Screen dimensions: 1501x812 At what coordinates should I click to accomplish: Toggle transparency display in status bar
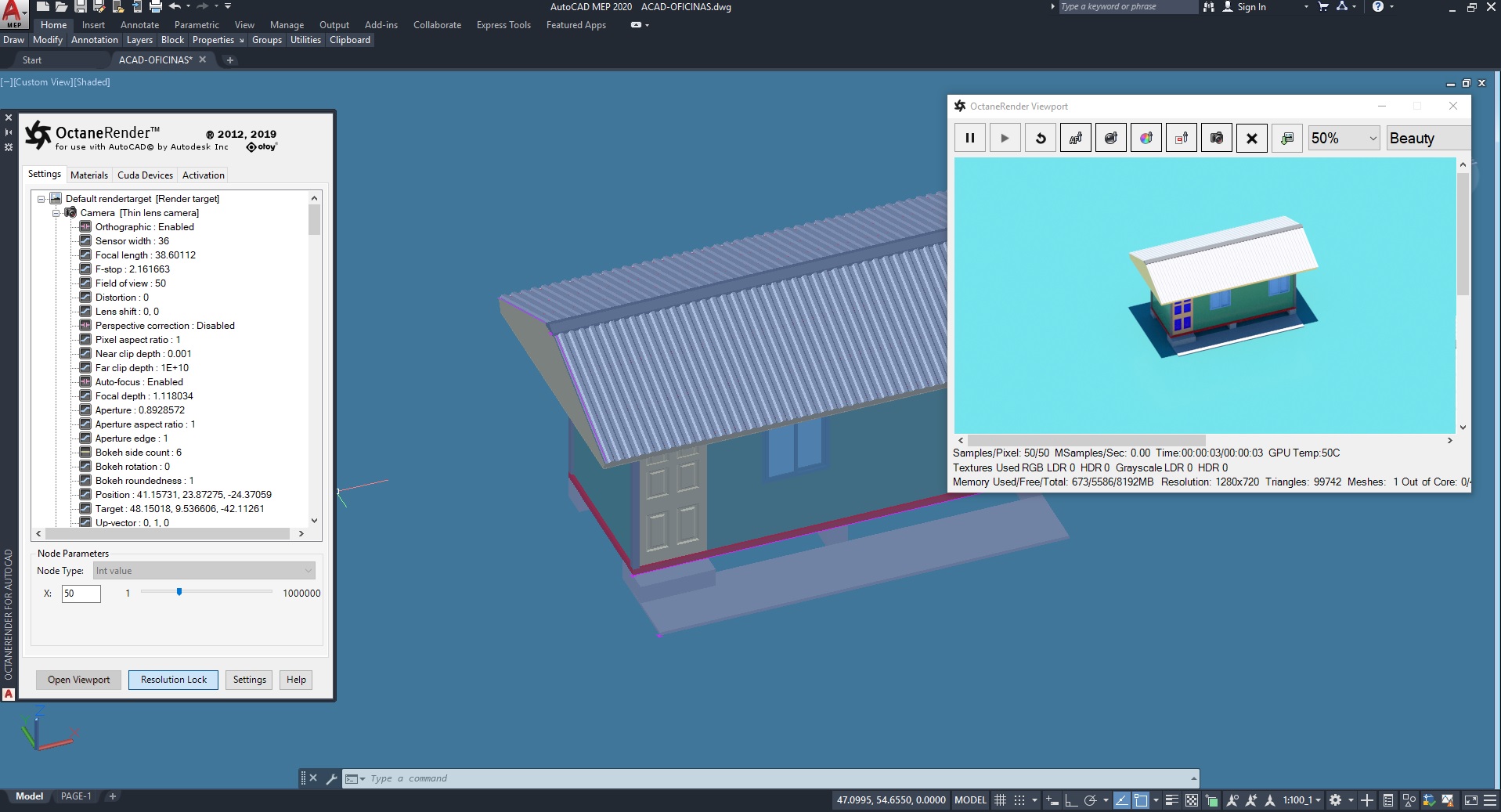[x=1191, y=800]
